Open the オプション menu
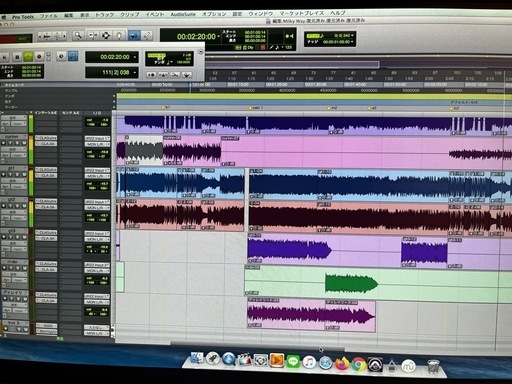The image size is (512, 384). point(214,14)
